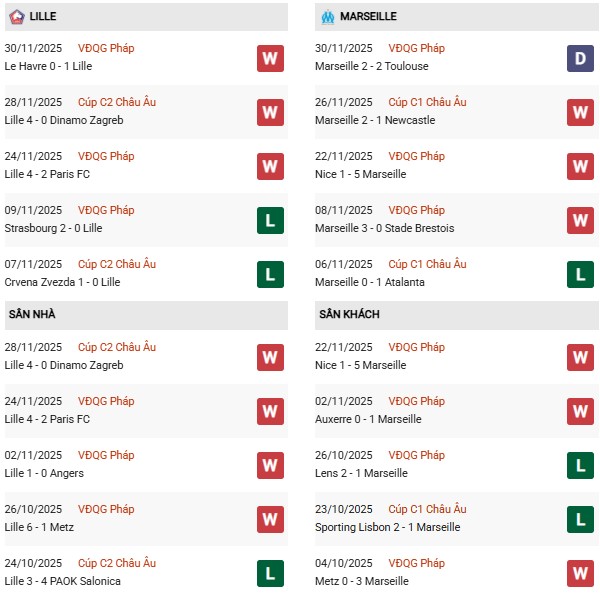Click the Nice 1 - 5 Marseille result under MARSEILLE

click(x=363, y=174)
